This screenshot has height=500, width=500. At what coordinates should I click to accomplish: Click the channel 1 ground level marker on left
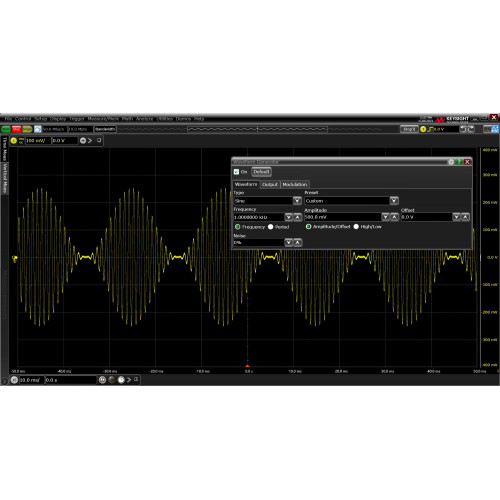point(14,259)
